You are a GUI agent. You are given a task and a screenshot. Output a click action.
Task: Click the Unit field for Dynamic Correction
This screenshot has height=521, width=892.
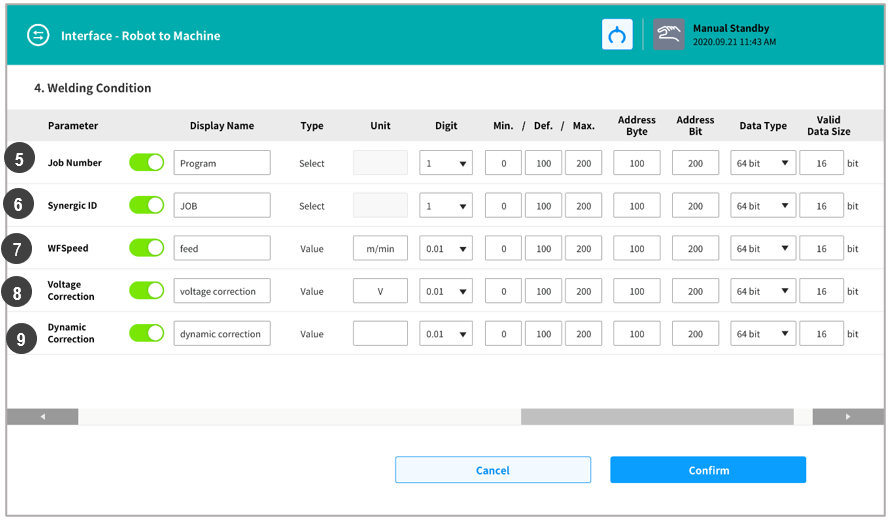tap(380, 333)
